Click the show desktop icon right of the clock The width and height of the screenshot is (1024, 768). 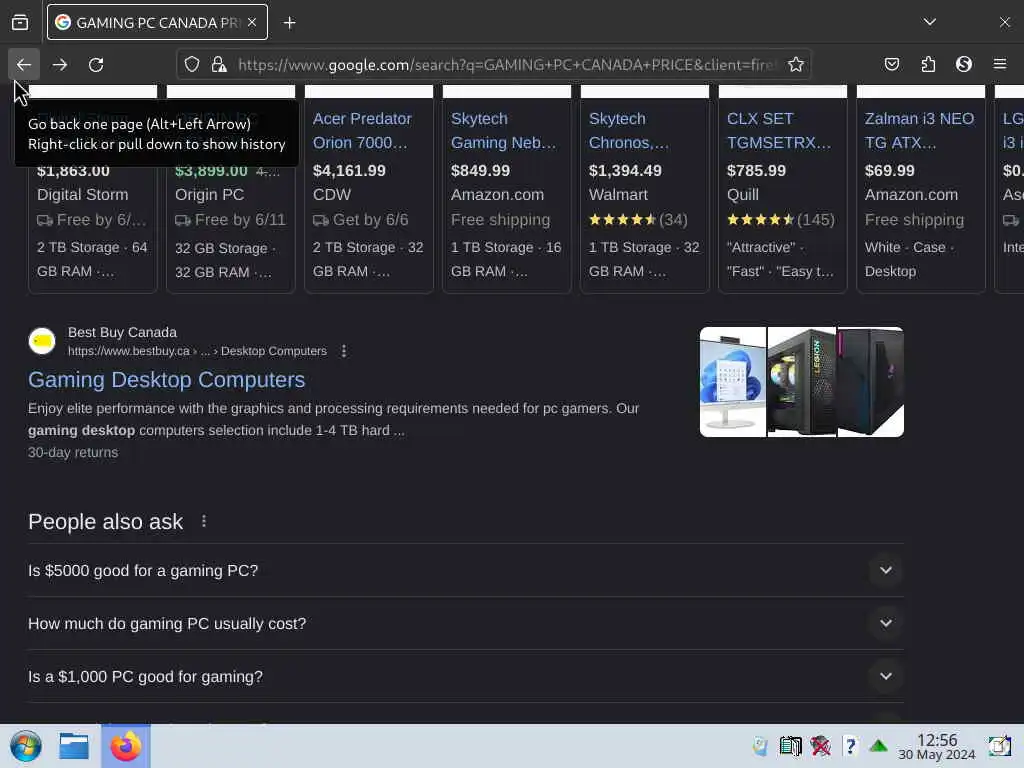coord(999,746)
